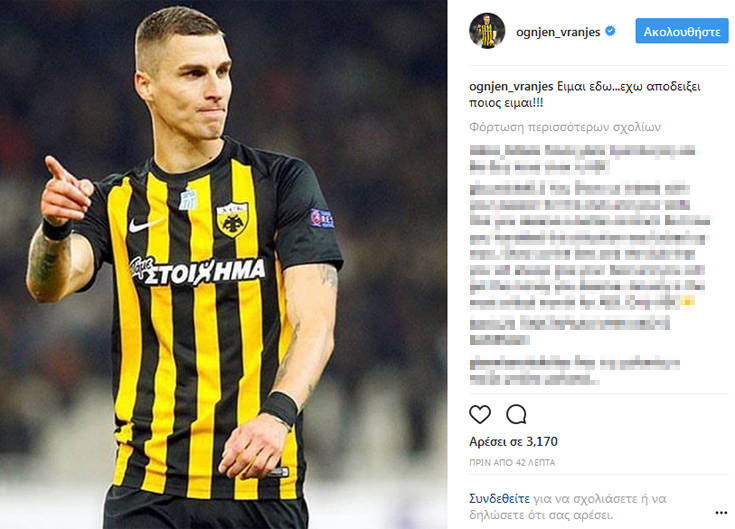Click the main photo of the player
Image resolution: width=735 pixels, height=529 pixels.
coord(223,264)
